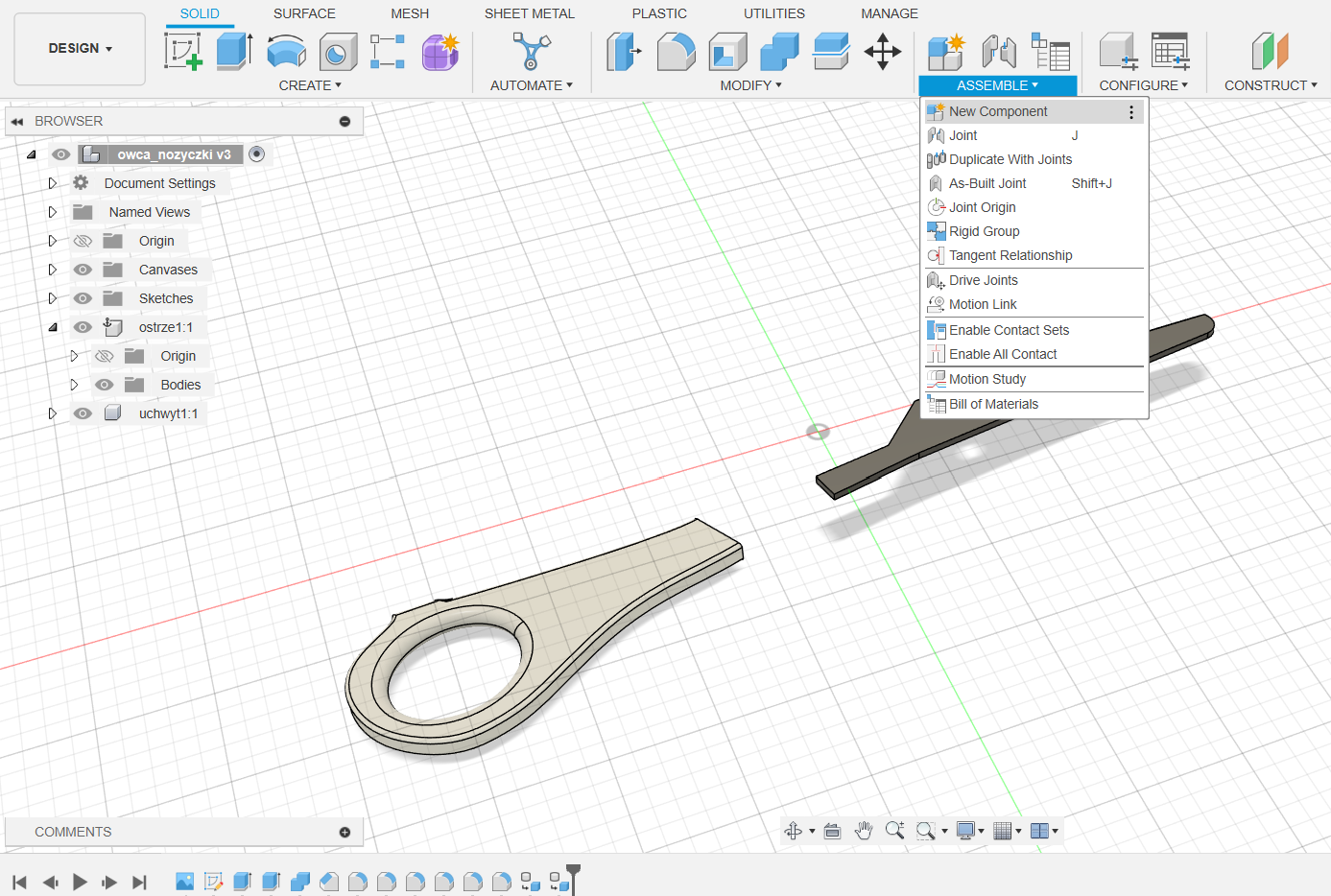
Task: Expand Named Views tree node
Action: (53, 212)
